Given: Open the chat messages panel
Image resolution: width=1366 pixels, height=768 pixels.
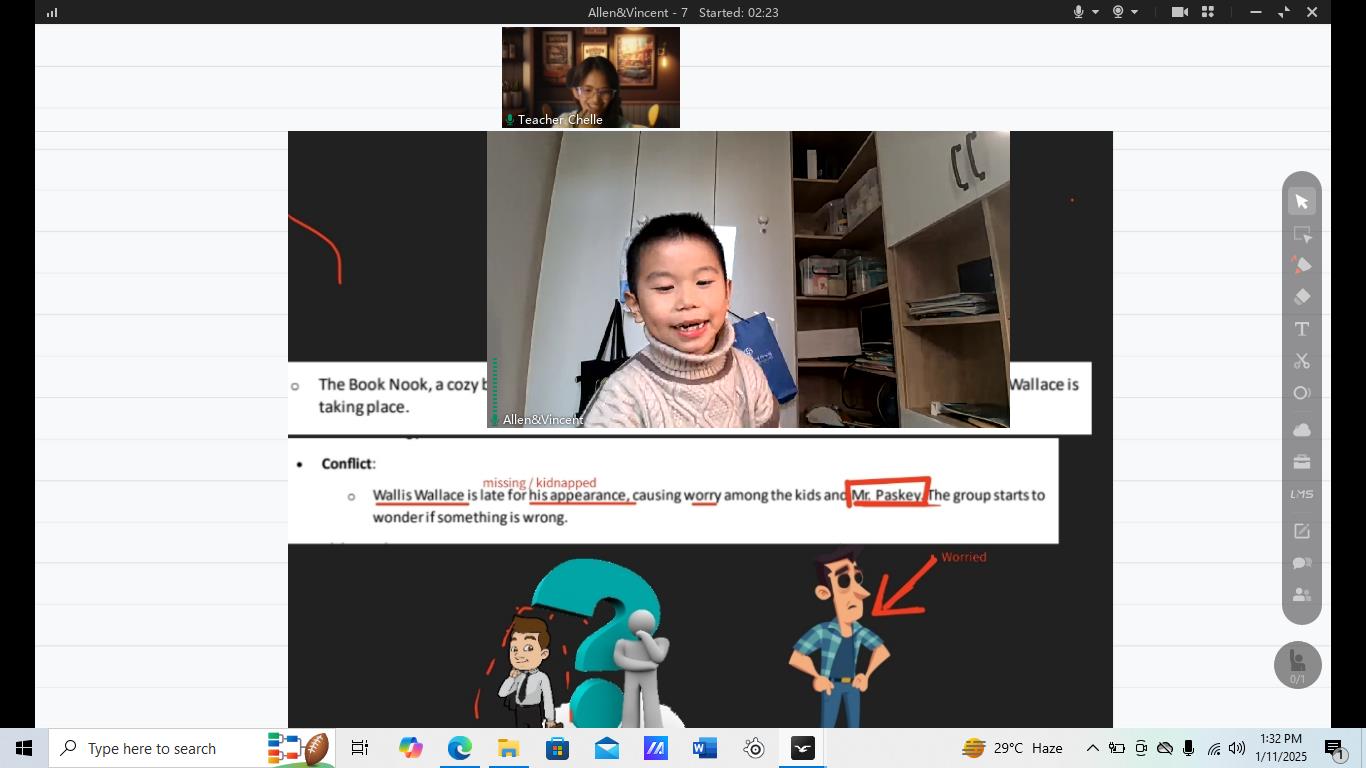Looking at the screenshot, I should [1301, 563].
